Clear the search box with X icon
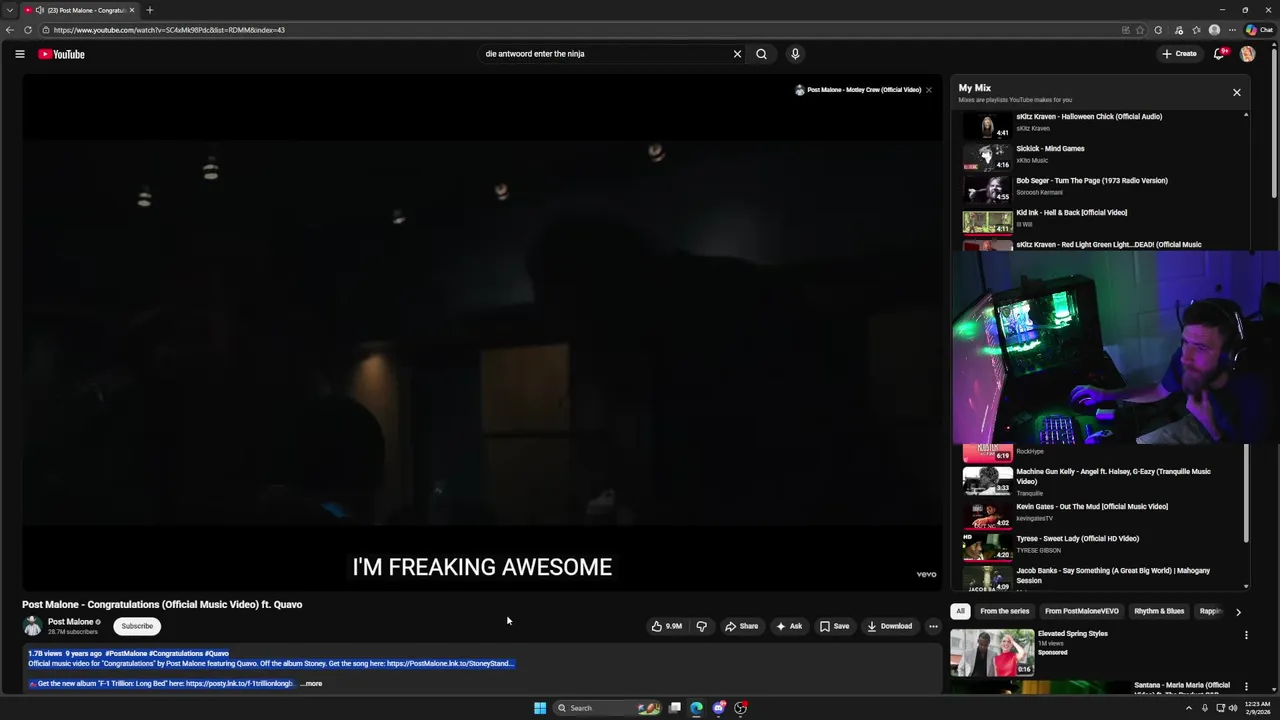 click(737, 54)
